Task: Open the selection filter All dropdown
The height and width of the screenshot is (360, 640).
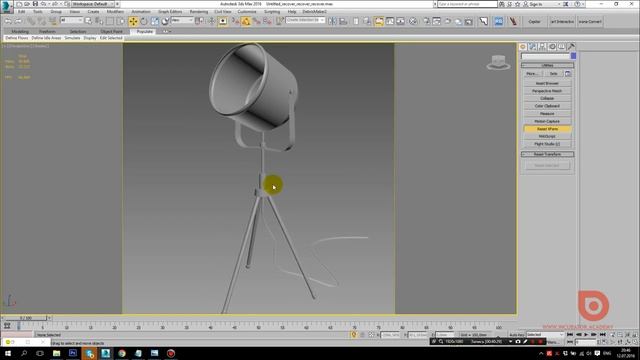Action: click(71, 20)
